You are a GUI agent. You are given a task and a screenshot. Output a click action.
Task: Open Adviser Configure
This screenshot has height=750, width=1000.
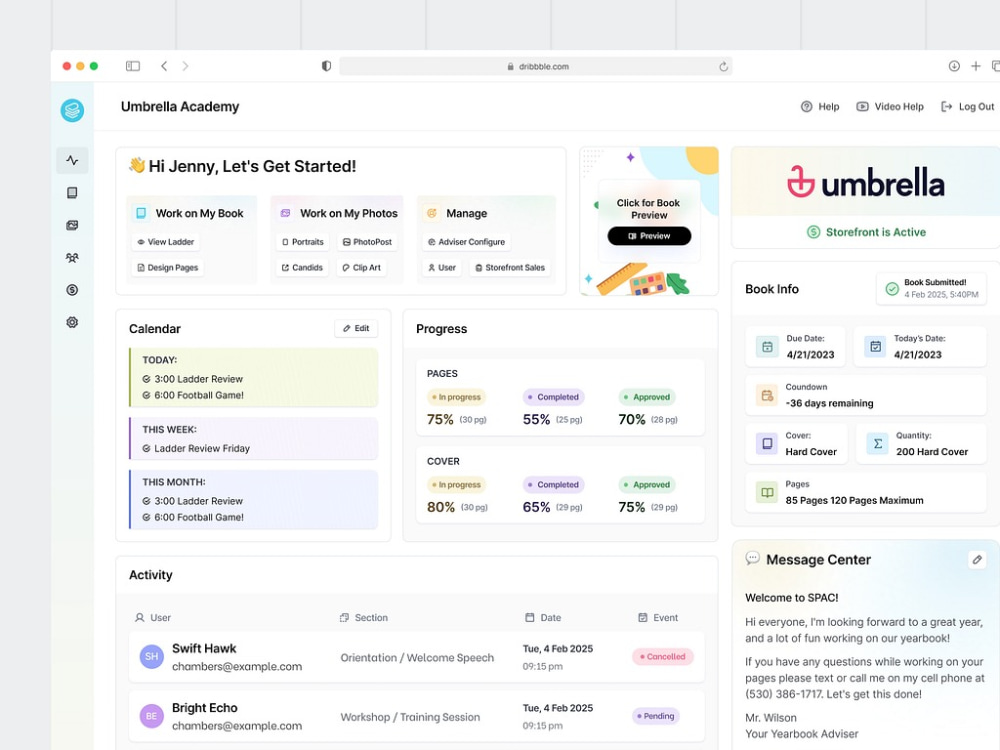(466, 242)
